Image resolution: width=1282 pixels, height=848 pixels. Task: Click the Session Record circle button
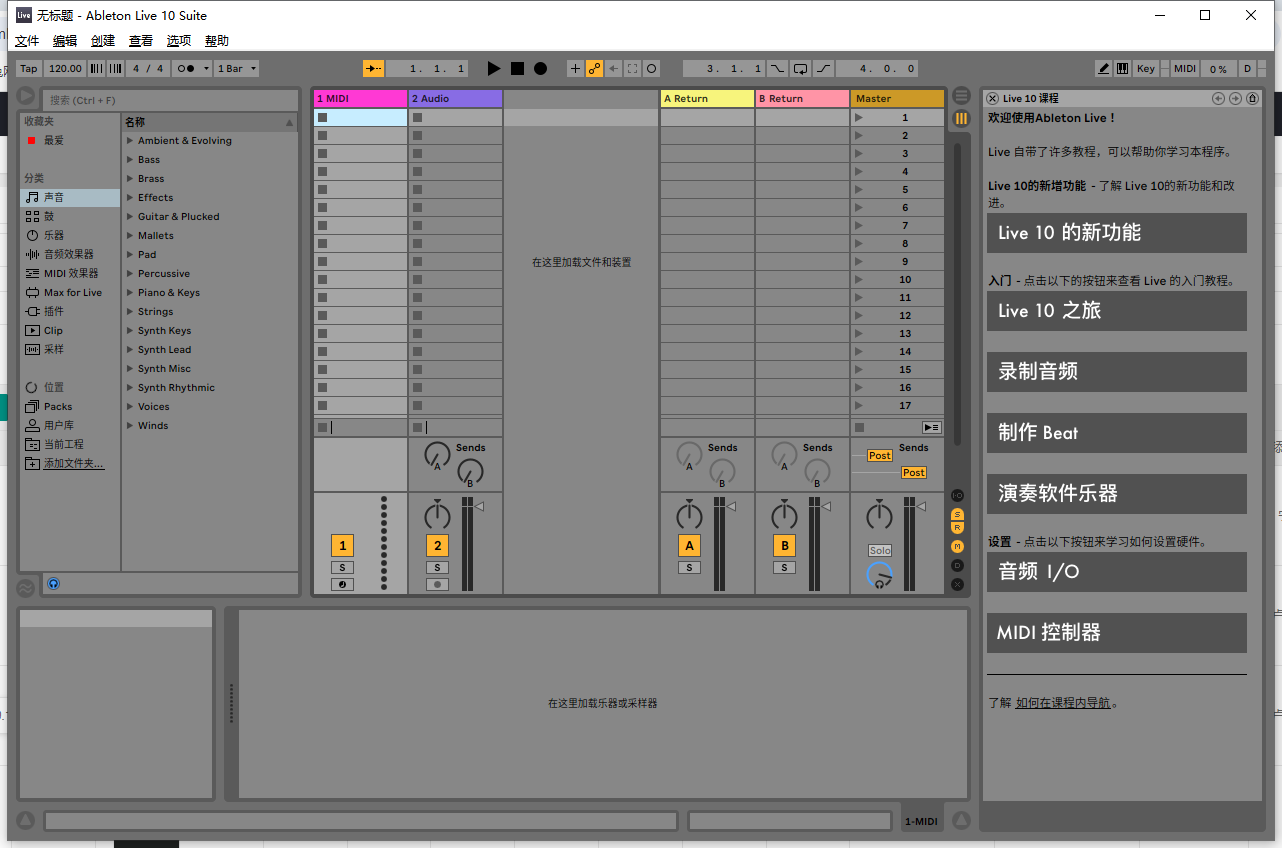click(x=652, y=68)
